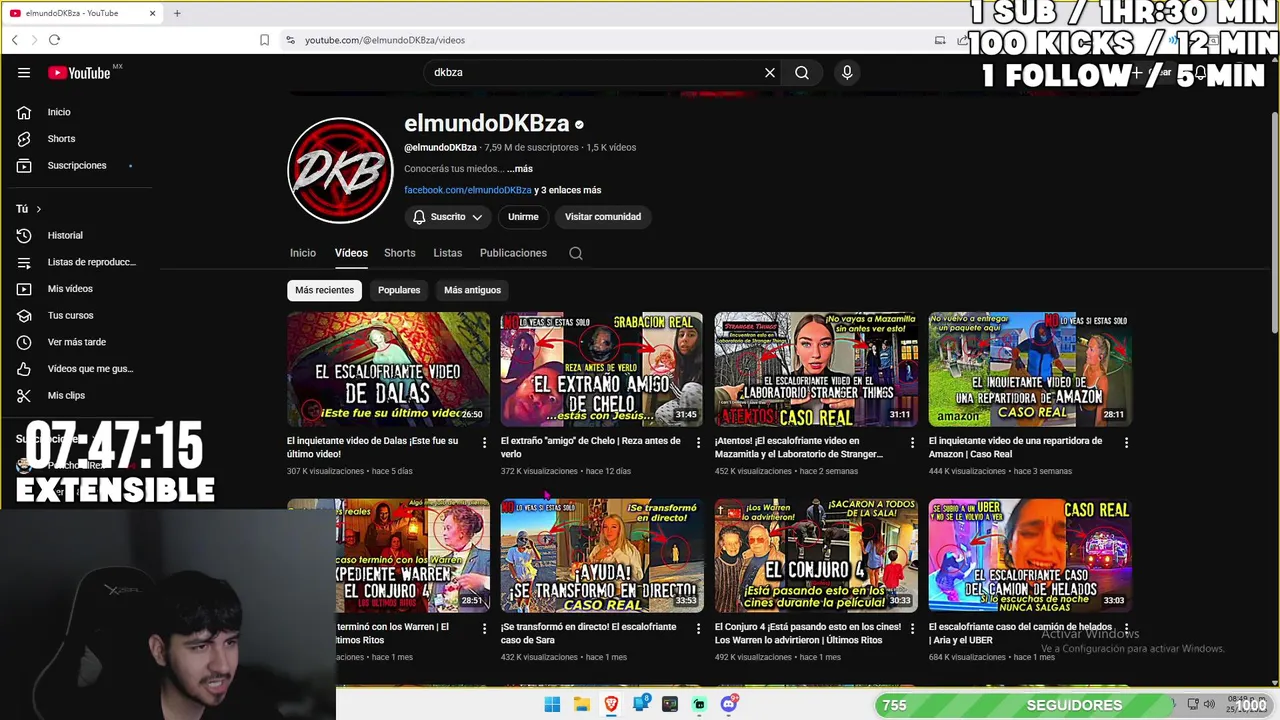The height and width of the screenshot is (720, 1280).
Task: Activate voice search microphone
Action: (847, 72)
